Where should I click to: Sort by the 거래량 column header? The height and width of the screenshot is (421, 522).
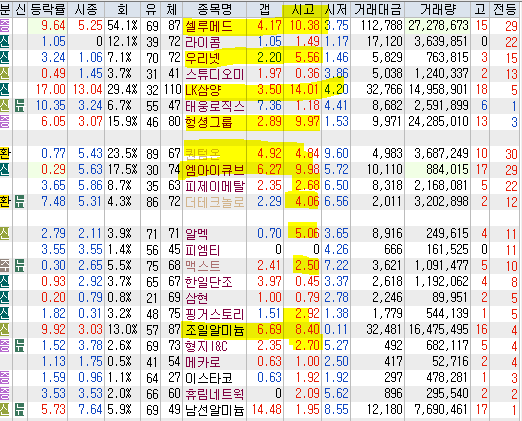point(438,9)
